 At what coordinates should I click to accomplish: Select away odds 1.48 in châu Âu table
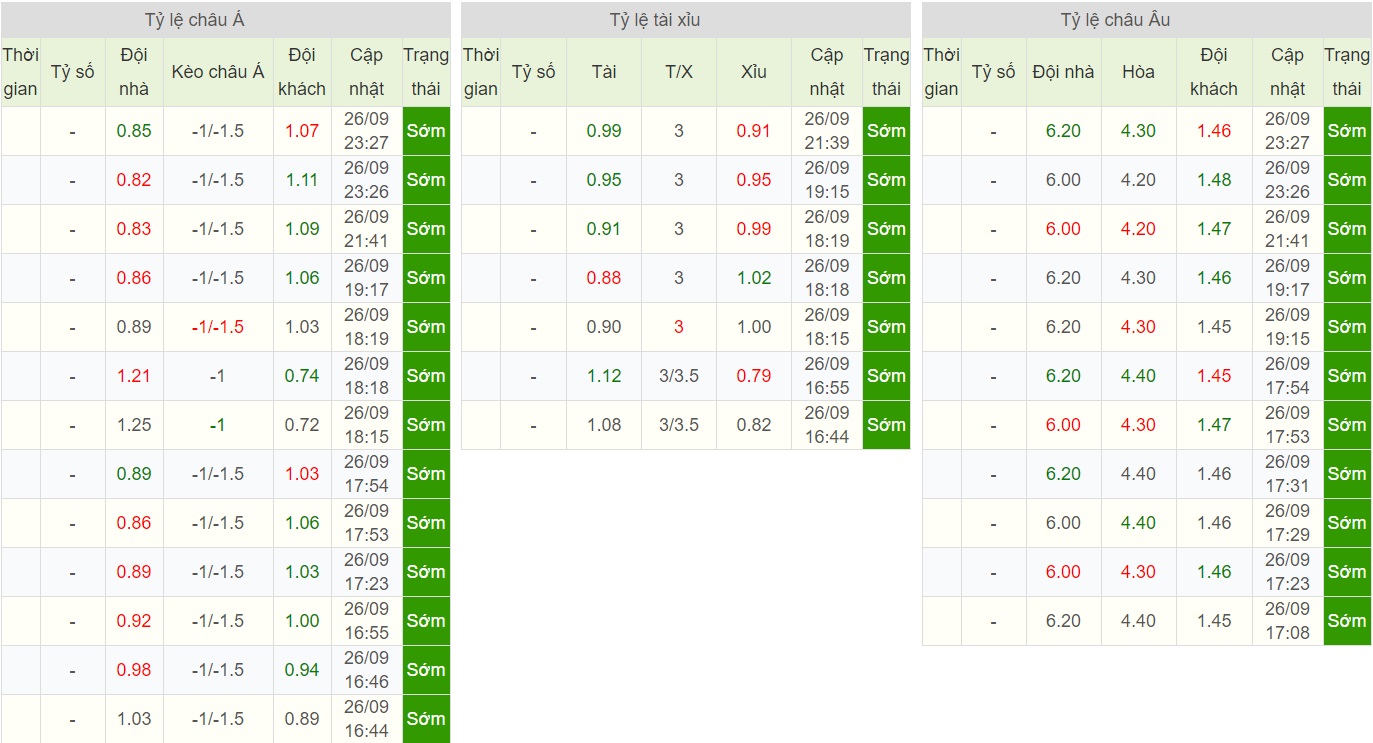[x=1214, y=180]
